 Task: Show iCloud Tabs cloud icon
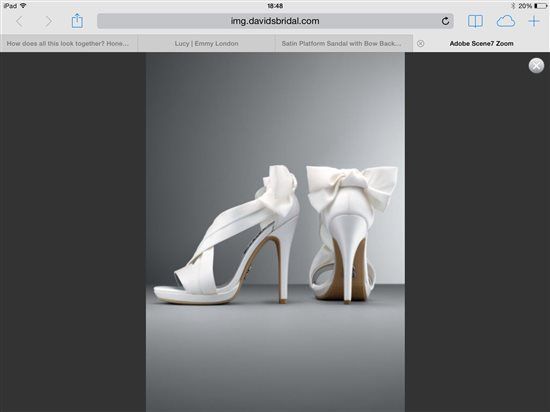tap(505, 21)
